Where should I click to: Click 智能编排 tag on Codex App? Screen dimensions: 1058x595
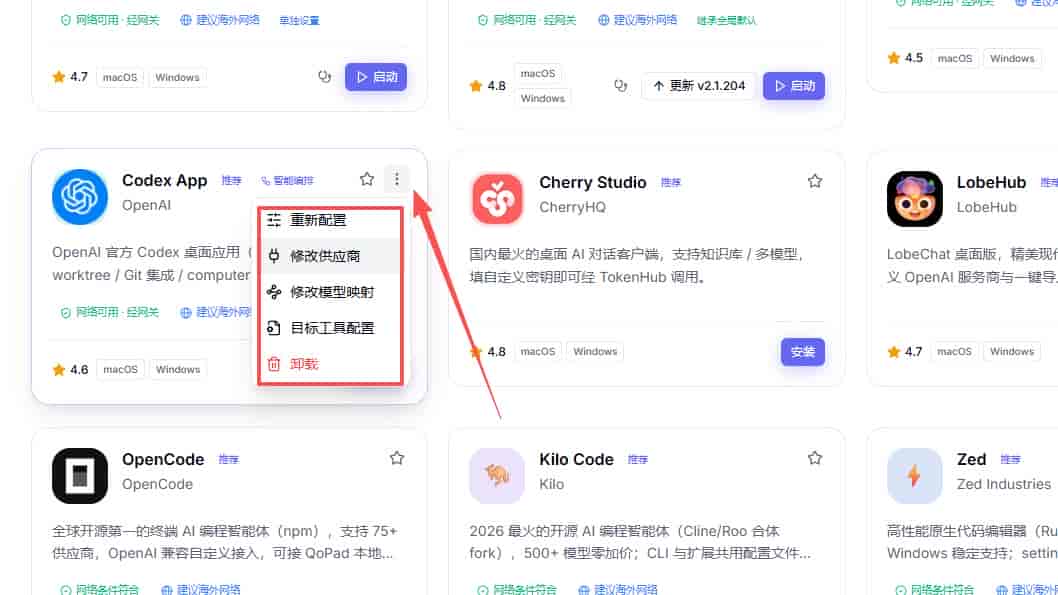click(287, 180)
